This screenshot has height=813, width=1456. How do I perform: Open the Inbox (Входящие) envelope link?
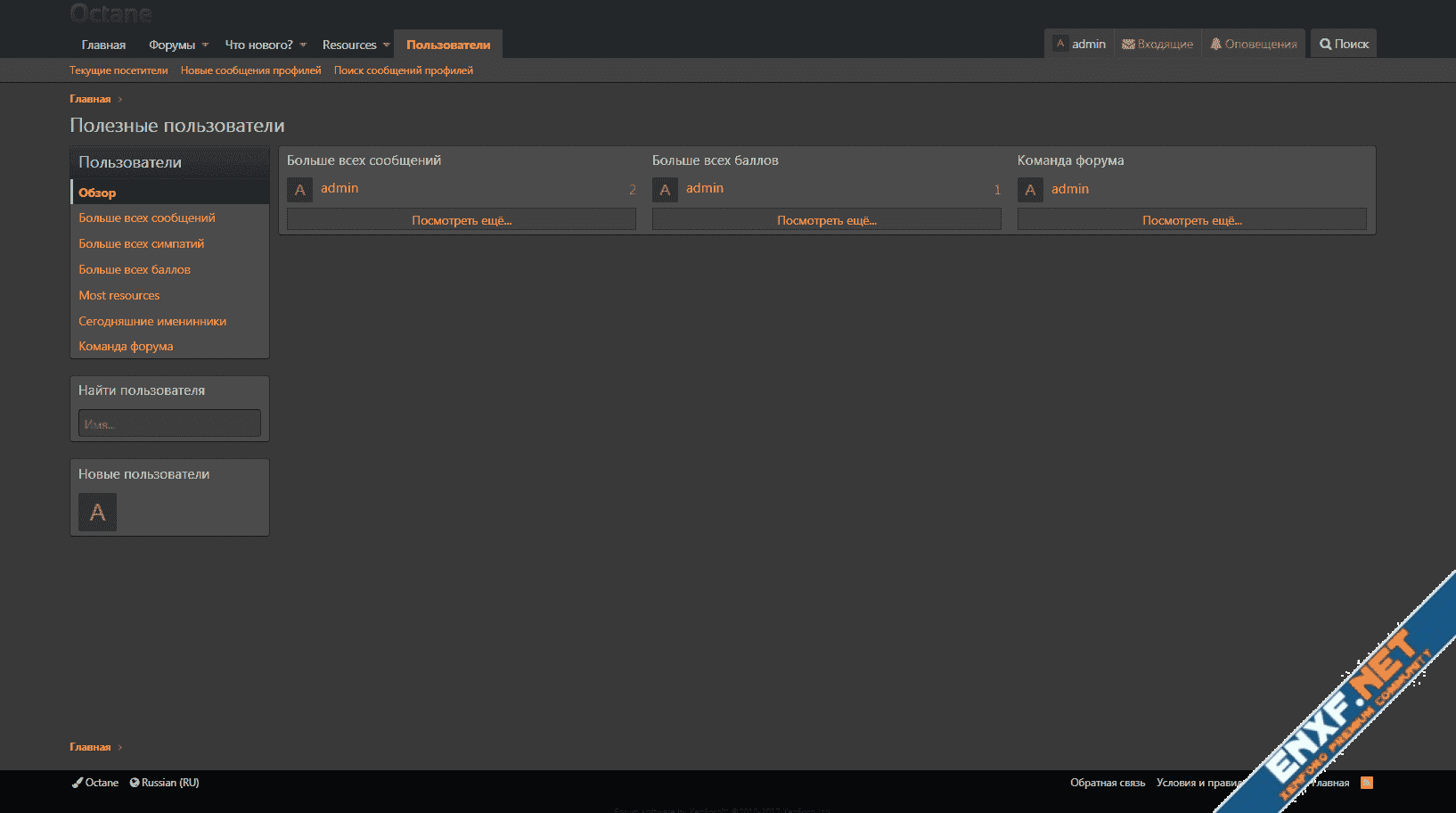point(1157,44)
